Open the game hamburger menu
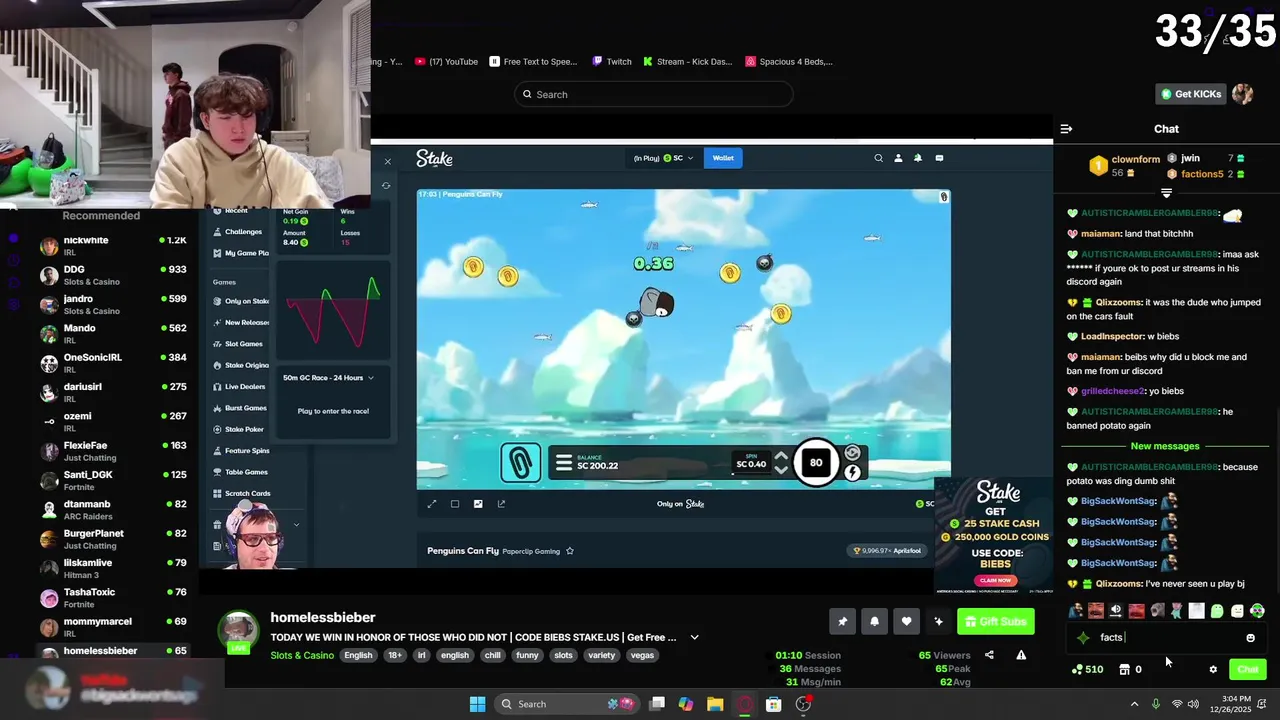 (564, 463)
